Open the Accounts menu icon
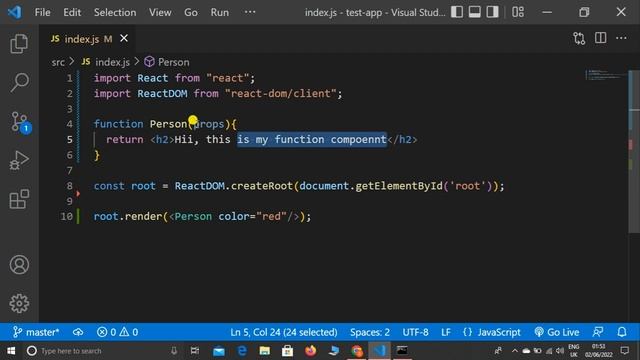This screenshot has width=640, height=360. [19, 264]
